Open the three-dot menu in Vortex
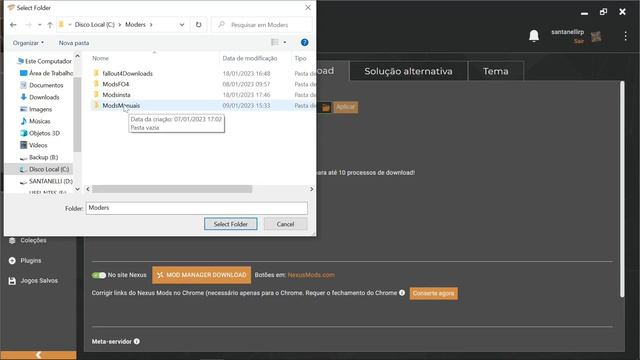This screenshot has height=360, width=640. (x=625, y=36)
